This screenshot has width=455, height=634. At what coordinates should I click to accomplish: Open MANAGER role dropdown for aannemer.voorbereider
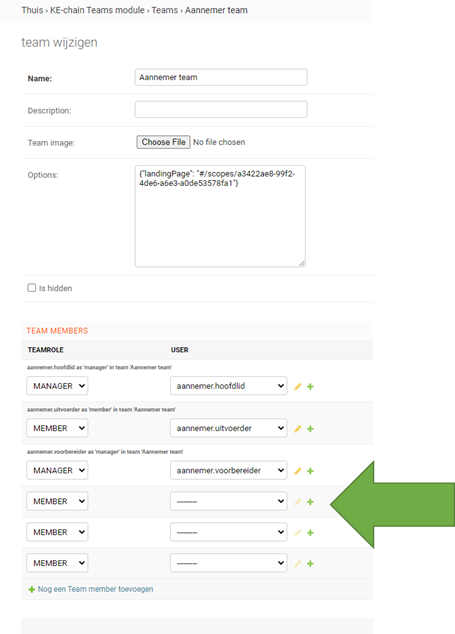coord(57,470)
